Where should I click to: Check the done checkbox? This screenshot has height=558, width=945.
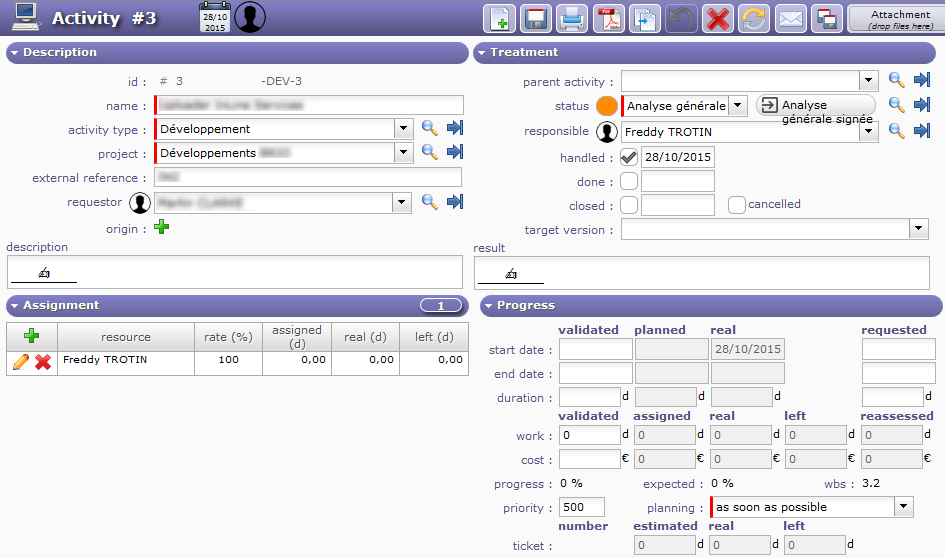point(629,181)
